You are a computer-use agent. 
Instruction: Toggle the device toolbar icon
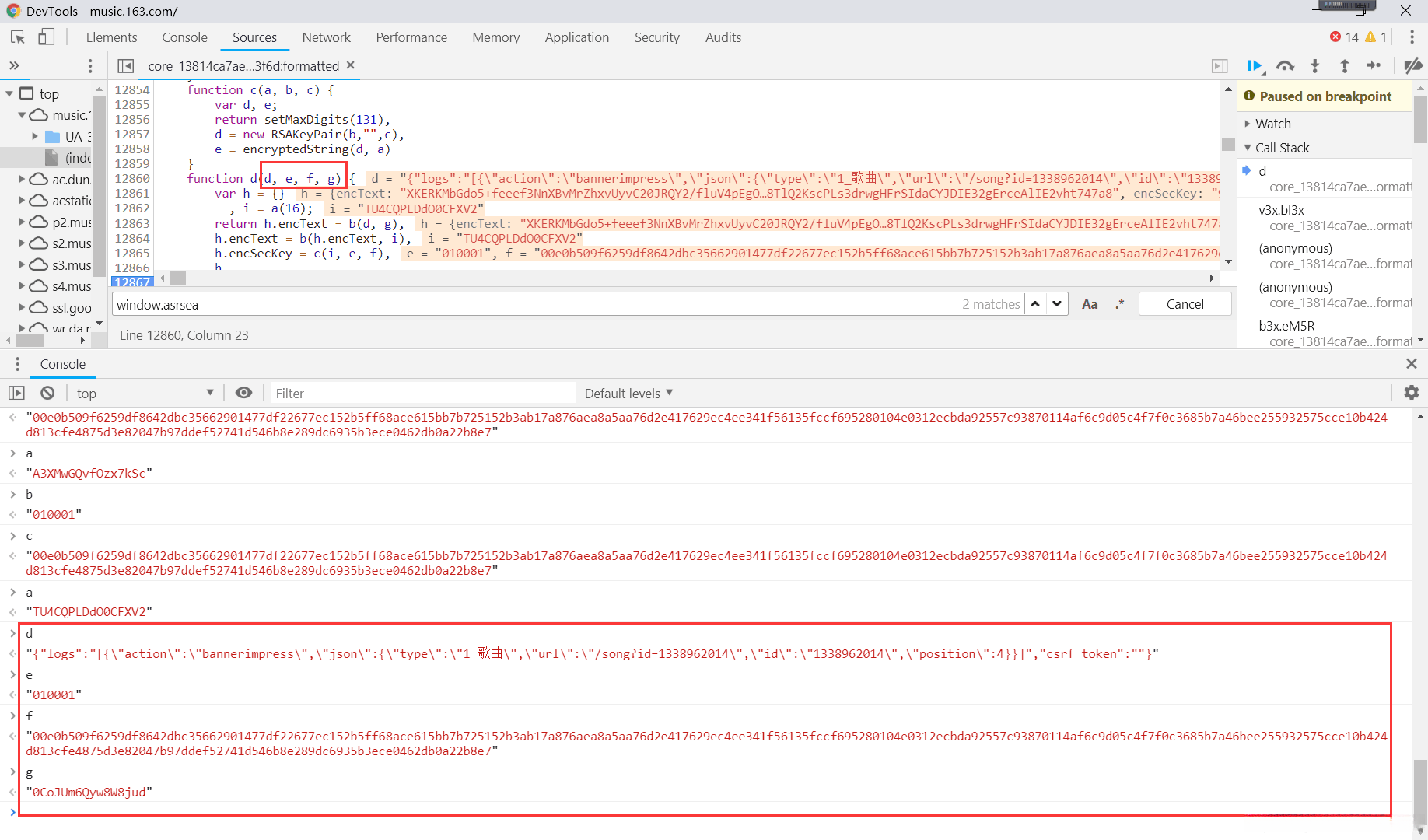point(47,37)
